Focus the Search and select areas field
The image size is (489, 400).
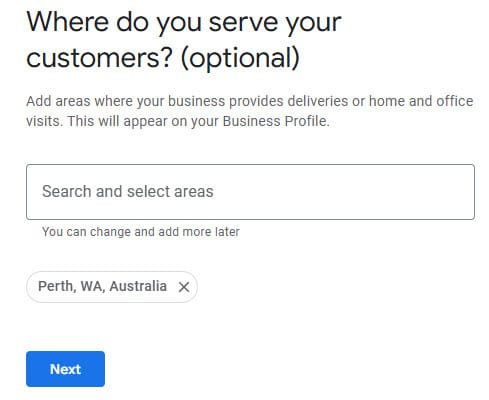pos(250,192)
